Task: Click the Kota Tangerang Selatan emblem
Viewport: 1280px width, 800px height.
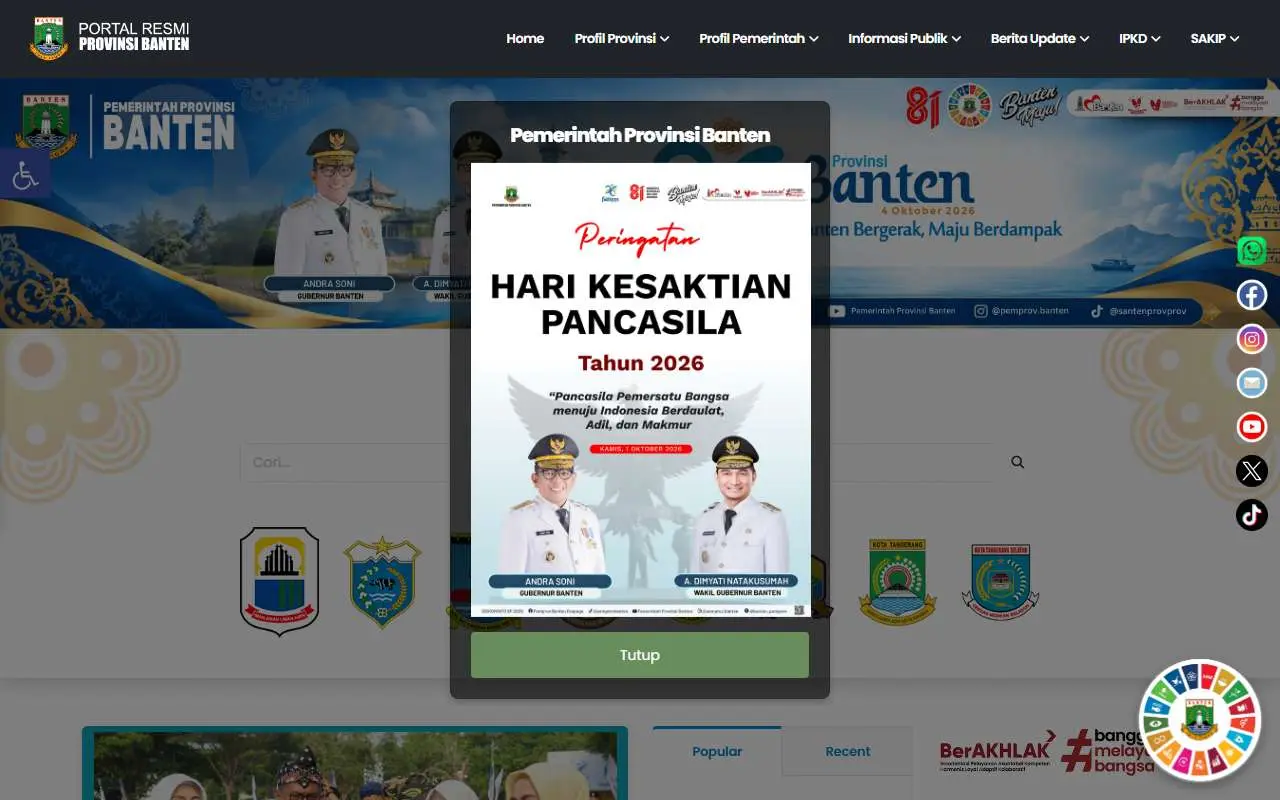Action: [x=1000, y=582]
